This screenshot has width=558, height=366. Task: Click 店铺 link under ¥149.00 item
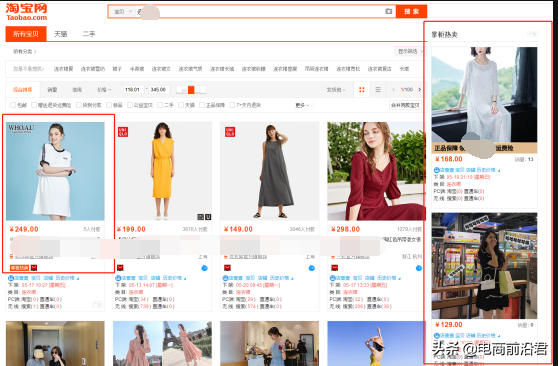(x=262, y=278)
